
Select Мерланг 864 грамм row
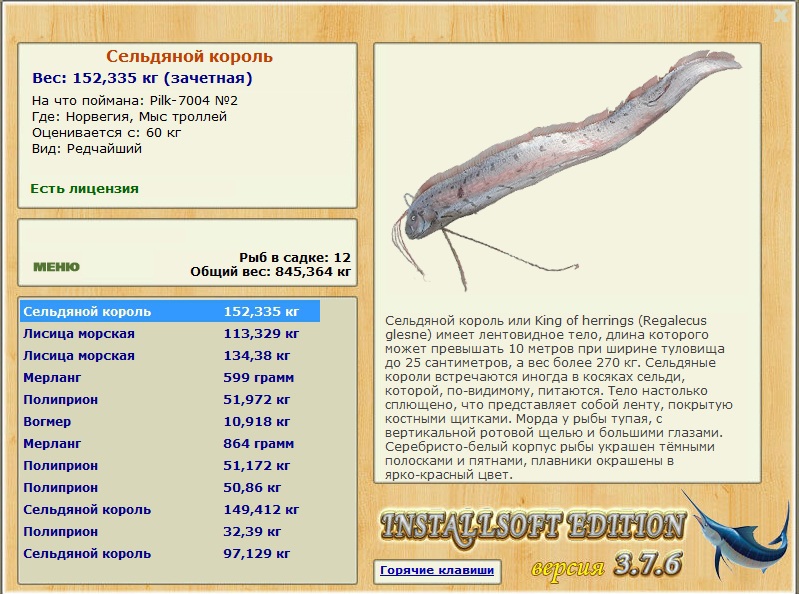coord(170,443)
